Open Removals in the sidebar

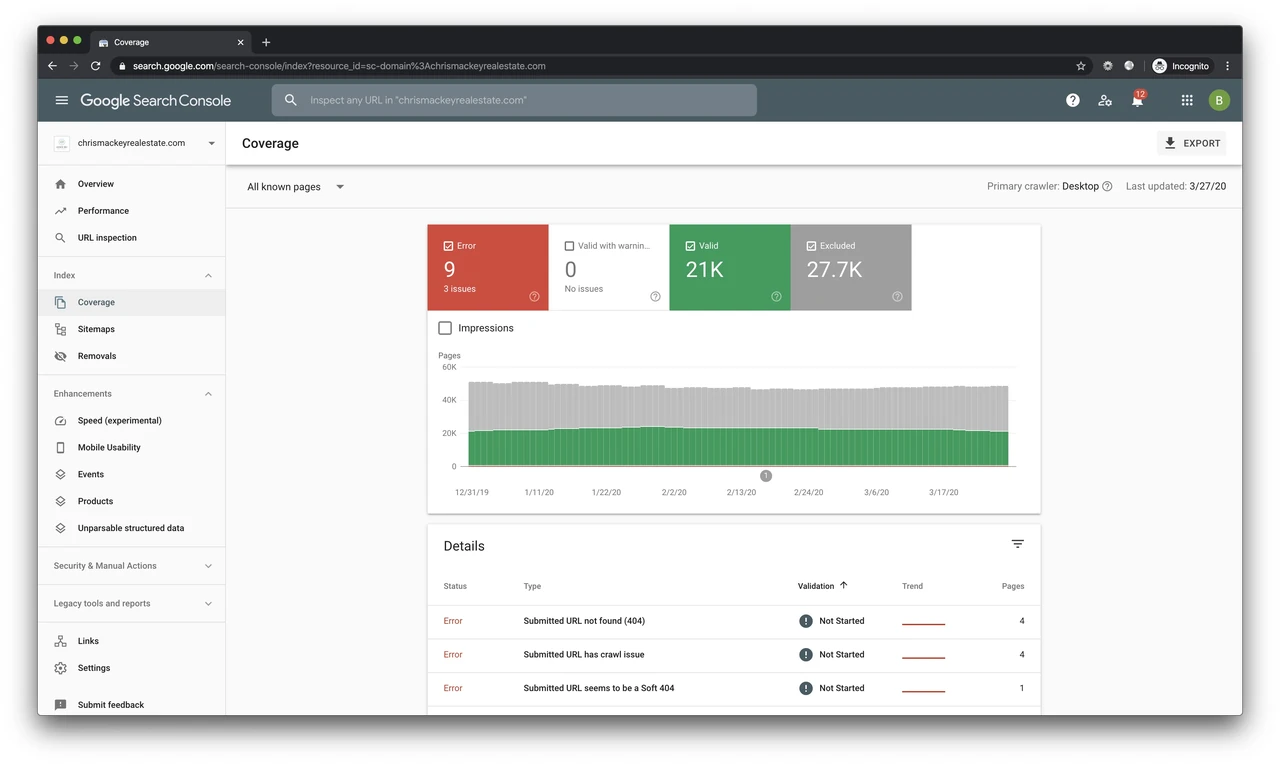click(x=132, y=356)
